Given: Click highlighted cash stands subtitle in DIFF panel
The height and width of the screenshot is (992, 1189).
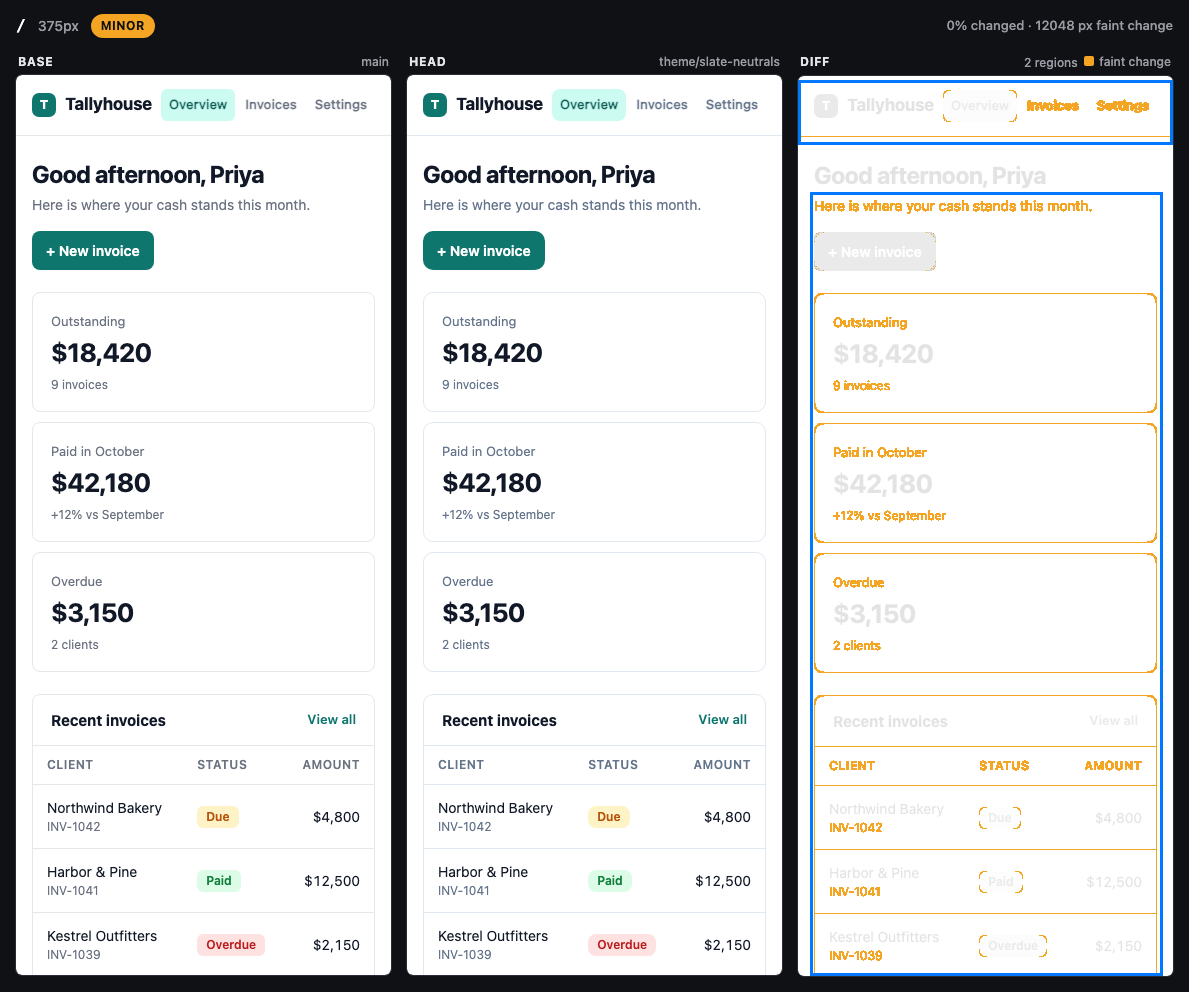Looking at the screenshot, I should 952,206.
